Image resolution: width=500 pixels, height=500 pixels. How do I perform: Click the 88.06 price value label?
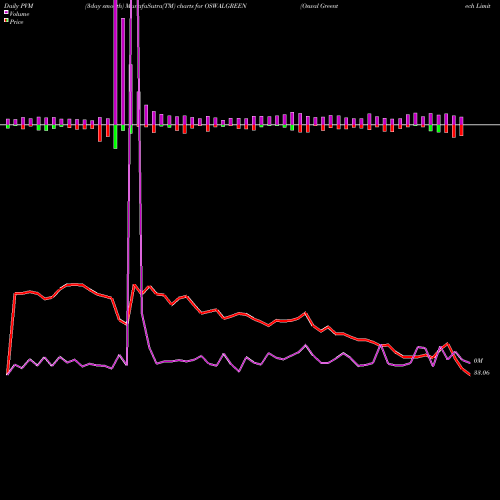click(482, 373)
